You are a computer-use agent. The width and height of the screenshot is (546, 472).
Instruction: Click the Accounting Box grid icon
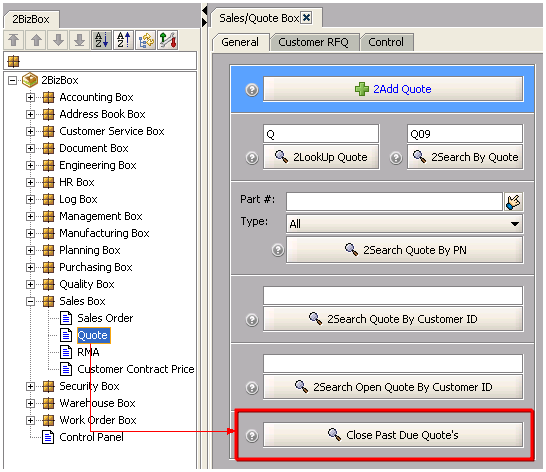point(48,97)
